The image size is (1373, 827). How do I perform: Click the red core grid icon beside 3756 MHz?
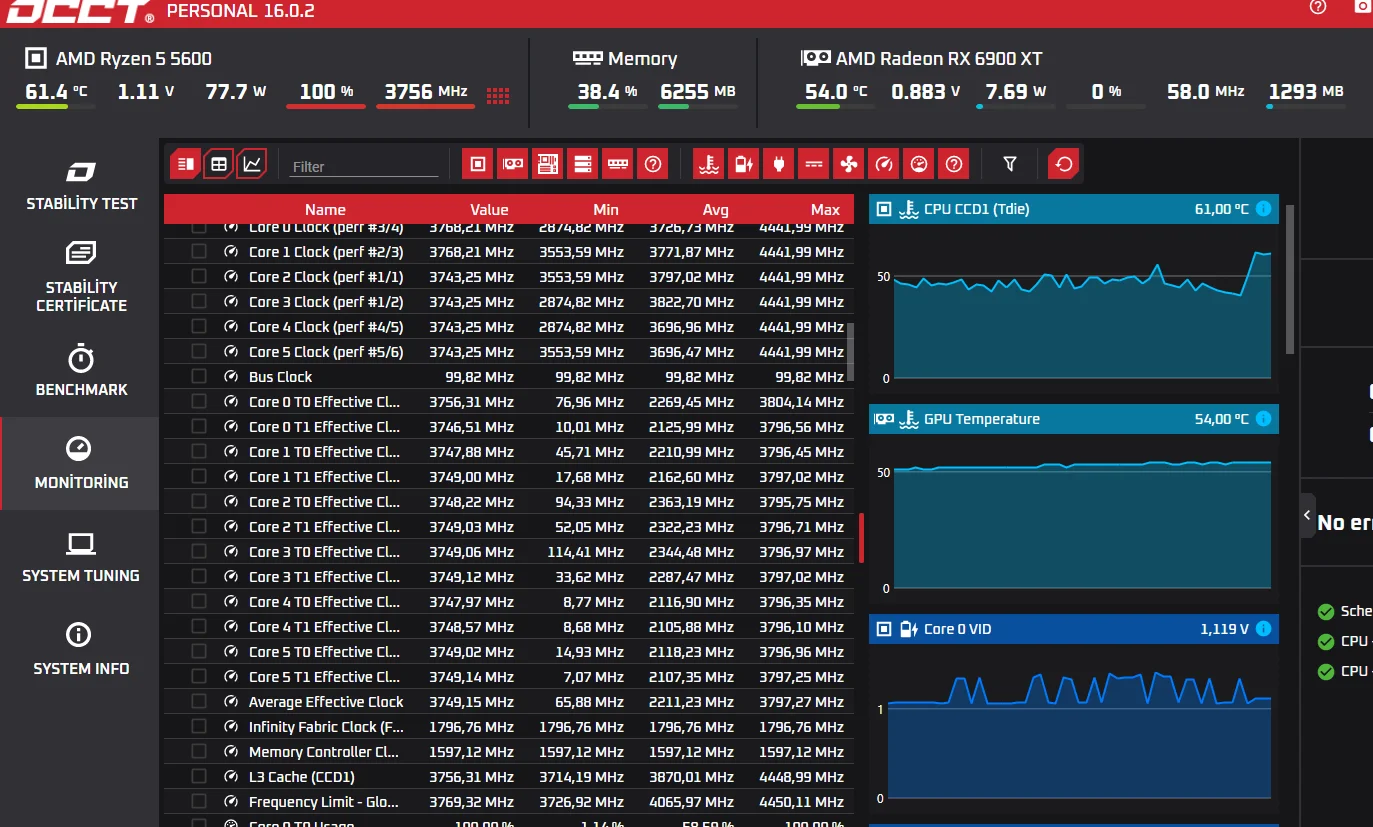coord(498,95)
